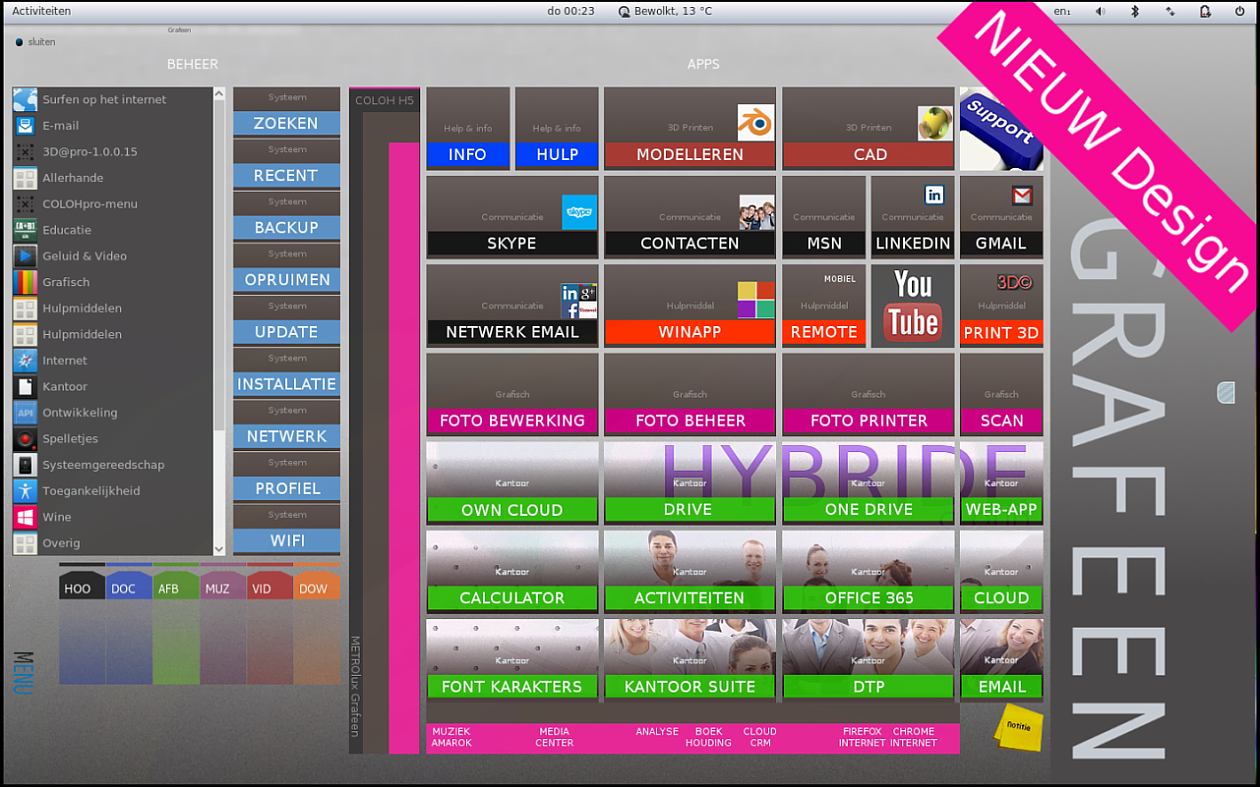The width and height of the screenshot is (1260, 787).
Task: Select the DOW folder tab
Action: point(316,586)
